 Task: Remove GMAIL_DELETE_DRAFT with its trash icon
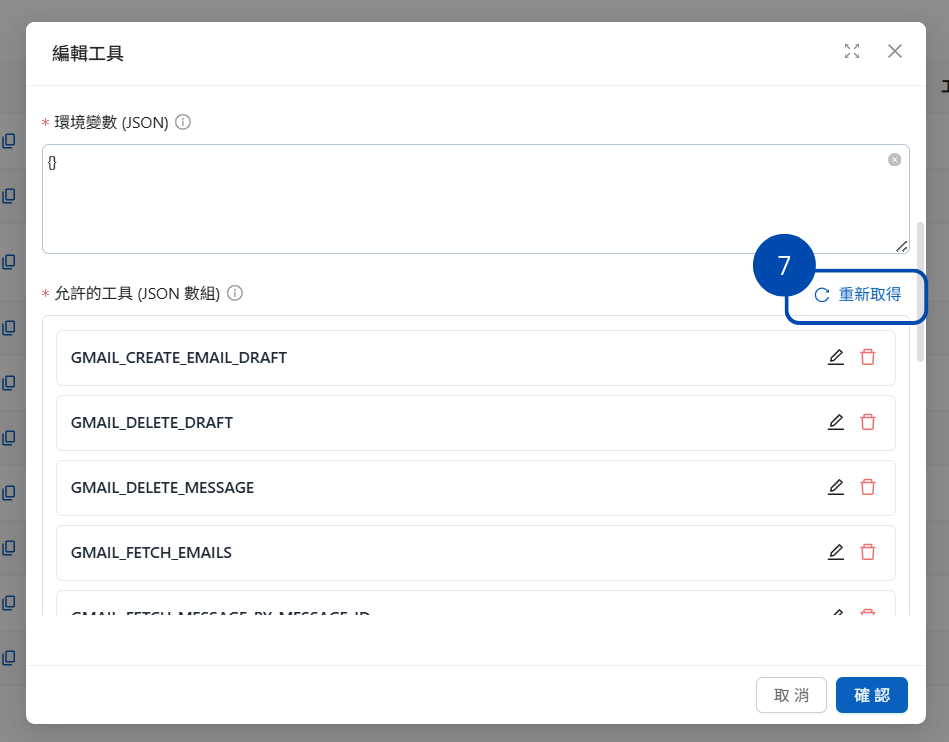coord(868,422)
